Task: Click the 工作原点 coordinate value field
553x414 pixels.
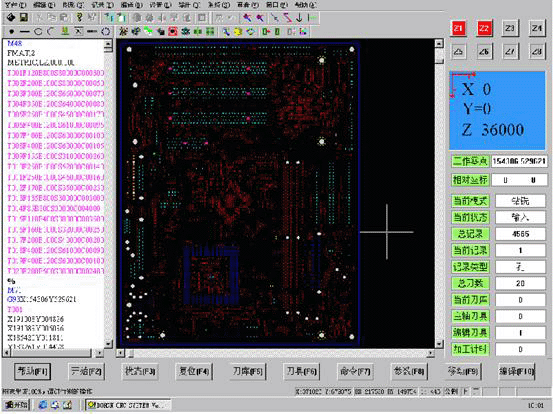Action: tap(519, 161)
